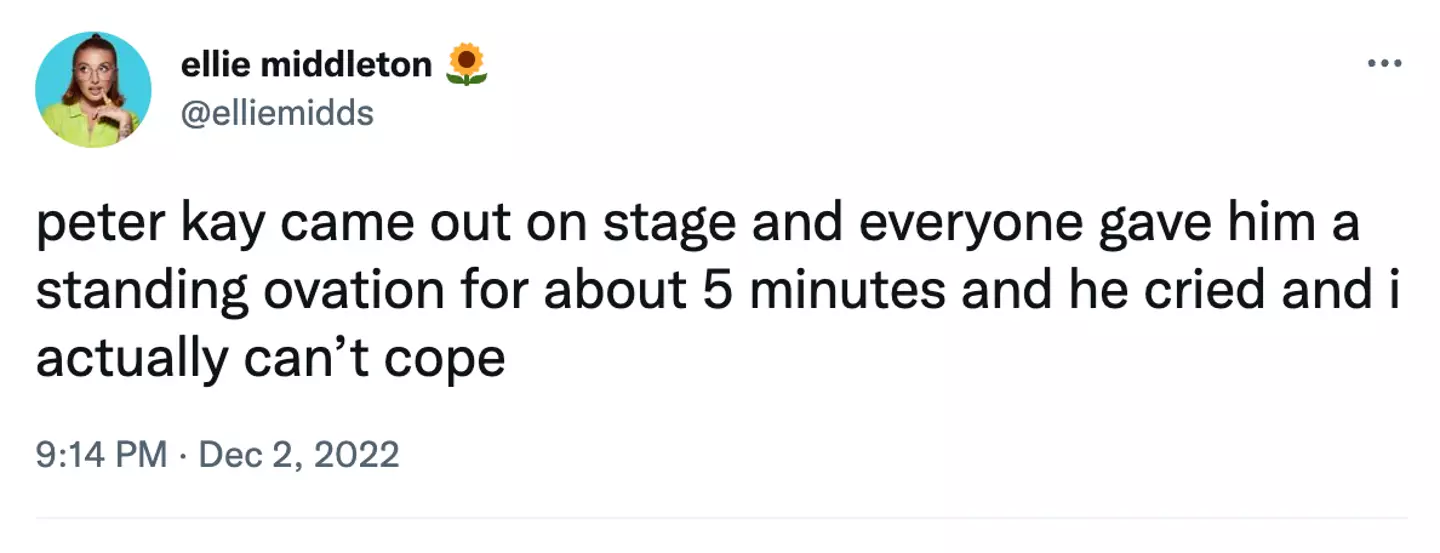1440x553 pixels.
Task: Click the words "peter kay" in tweet
Action: point(148,226)
